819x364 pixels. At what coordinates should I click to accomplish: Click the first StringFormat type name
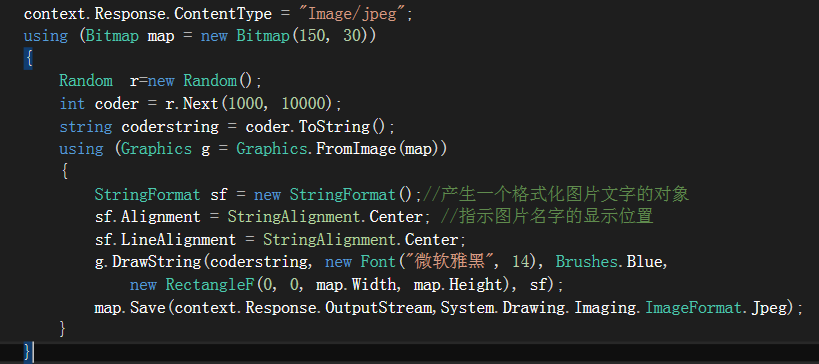tap(147, 195)
